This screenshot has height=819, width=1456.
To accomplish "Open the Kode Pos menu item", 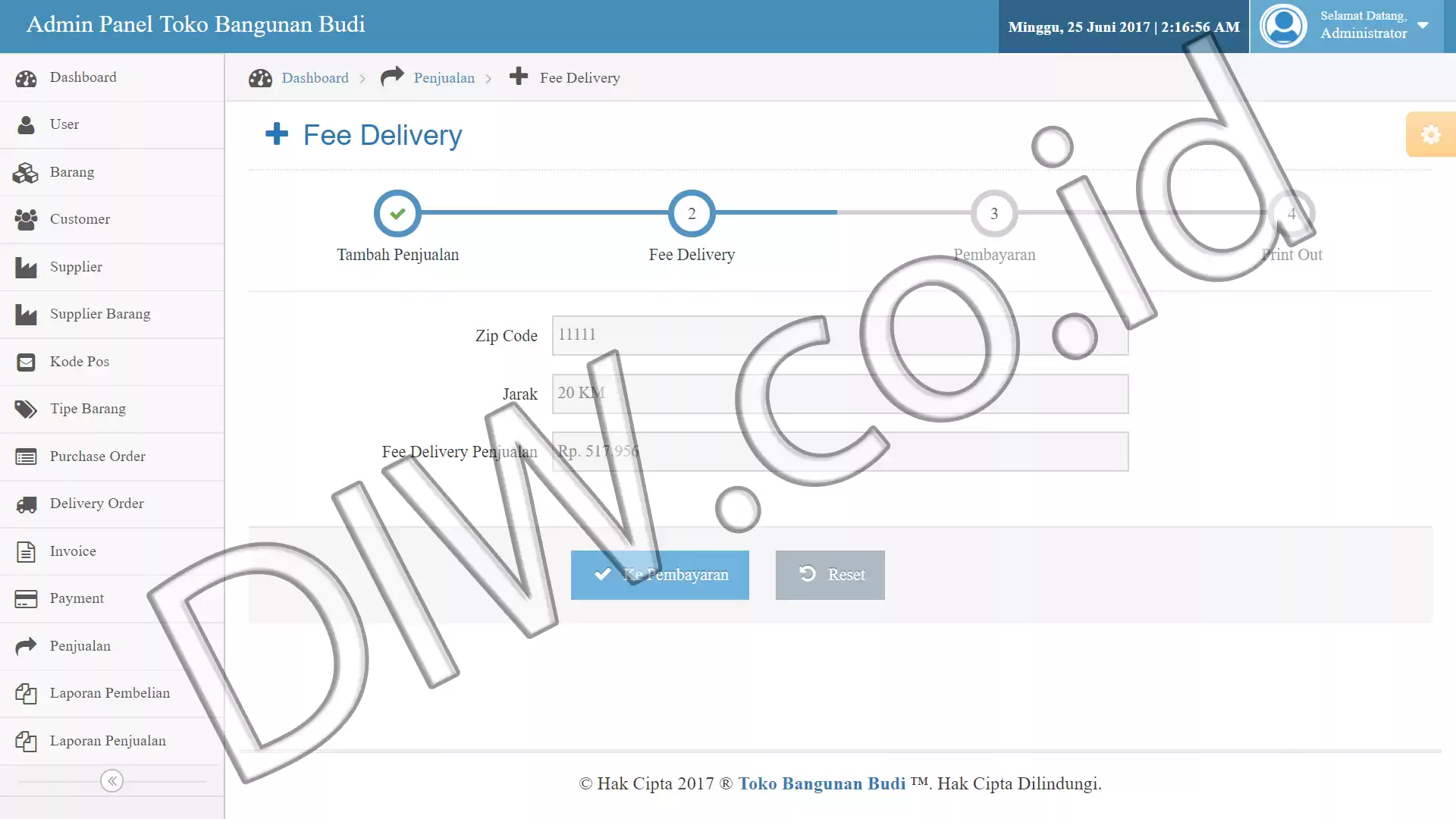I will coord(112,362).
